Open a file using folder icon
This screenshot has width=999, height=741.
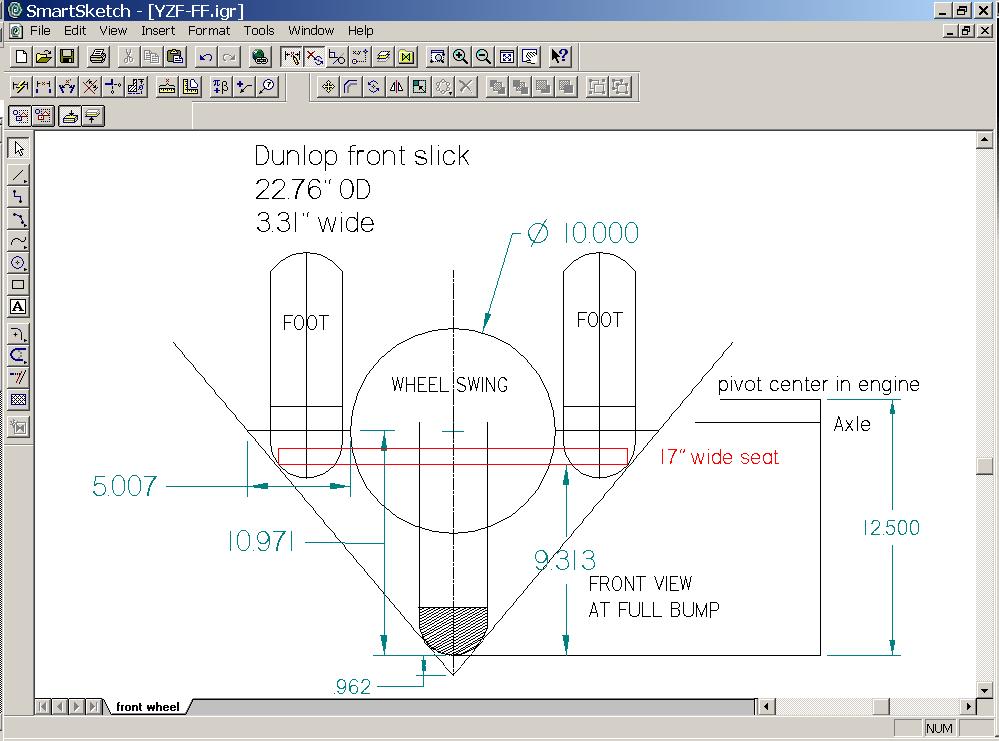pos(44,57)
